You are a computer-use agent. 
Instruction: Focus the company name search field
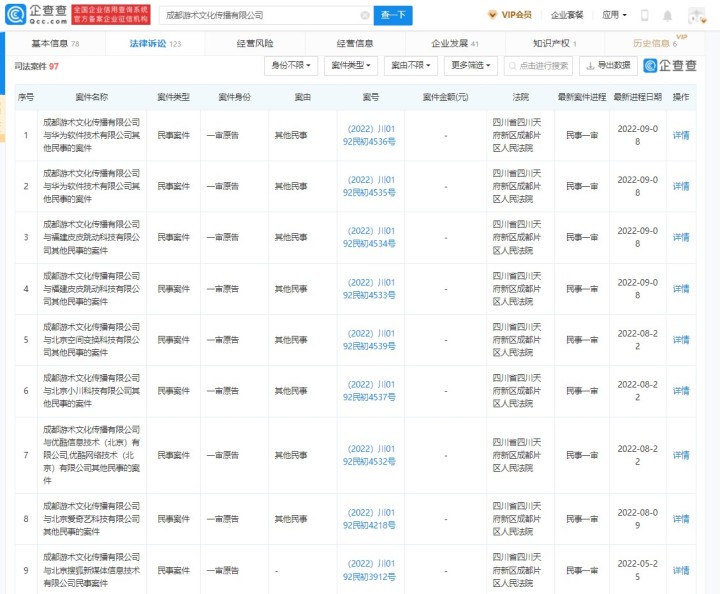(266, 15)
